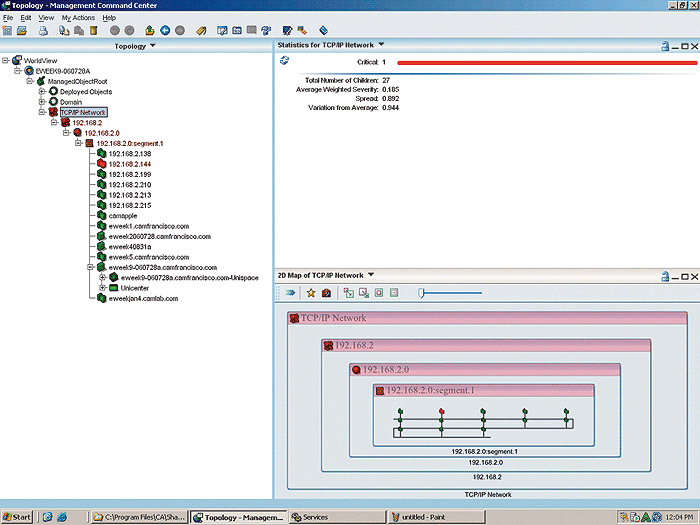Click the yellow tag icon in the toolbar

click(x=201, y=30)
